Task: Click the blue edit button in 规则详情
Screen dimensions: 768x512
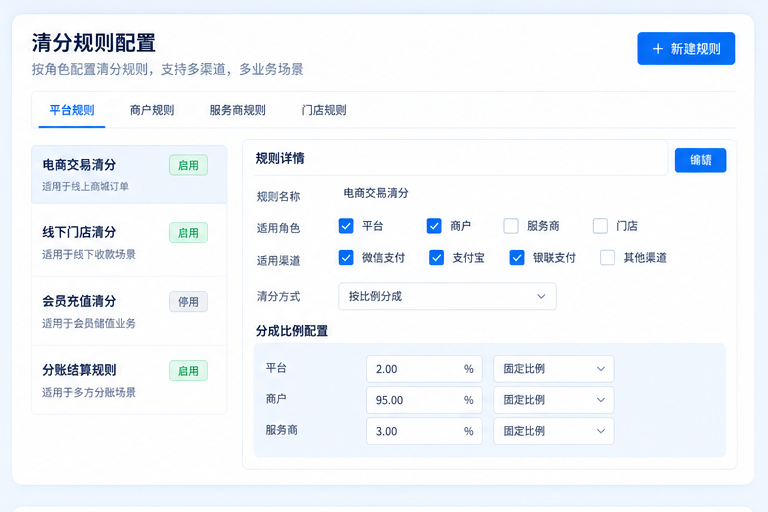Action: point(700,160)
